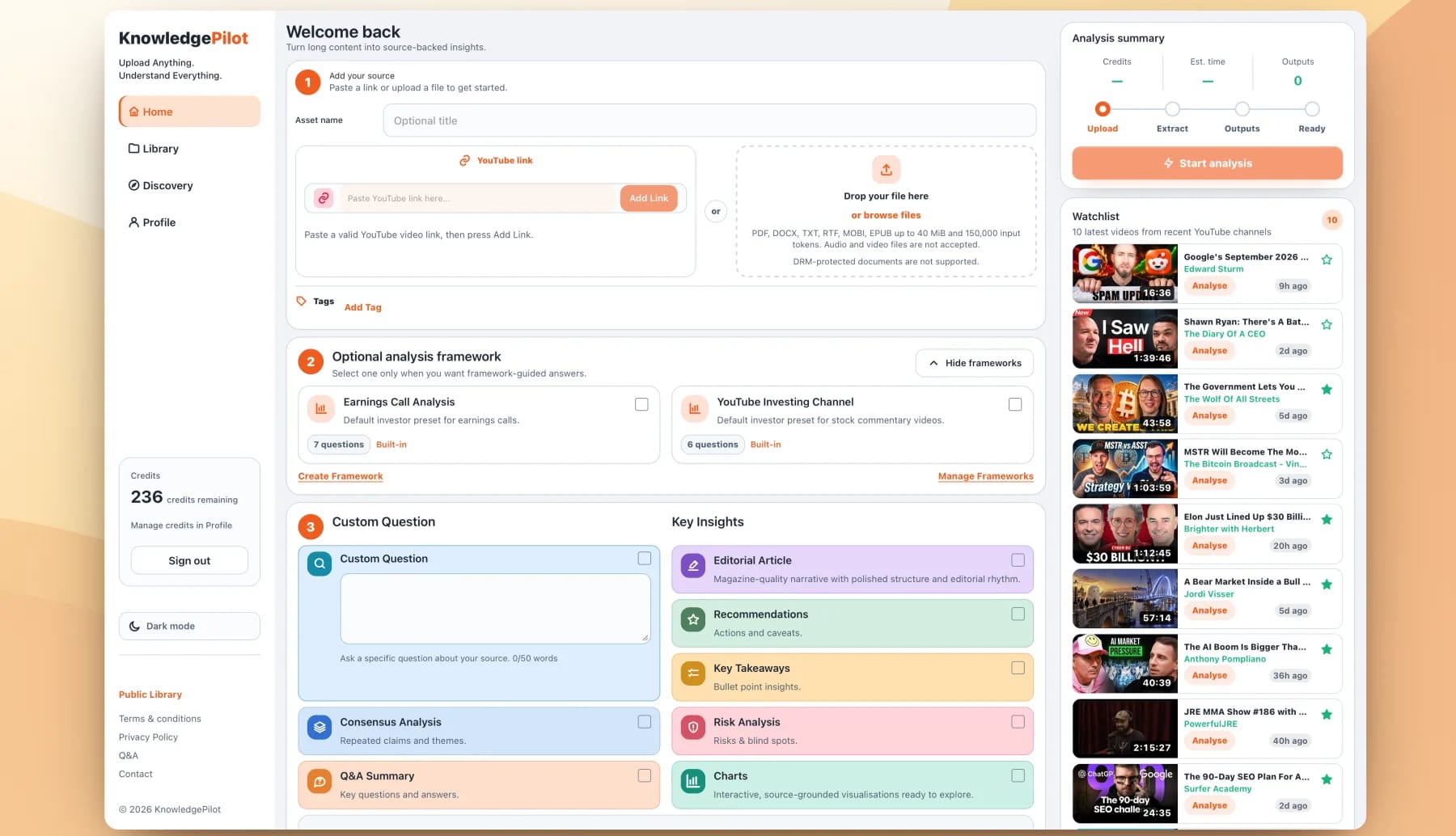
Task: Unstar The Government Lets You video
Action: click(x=1327, y=390)
